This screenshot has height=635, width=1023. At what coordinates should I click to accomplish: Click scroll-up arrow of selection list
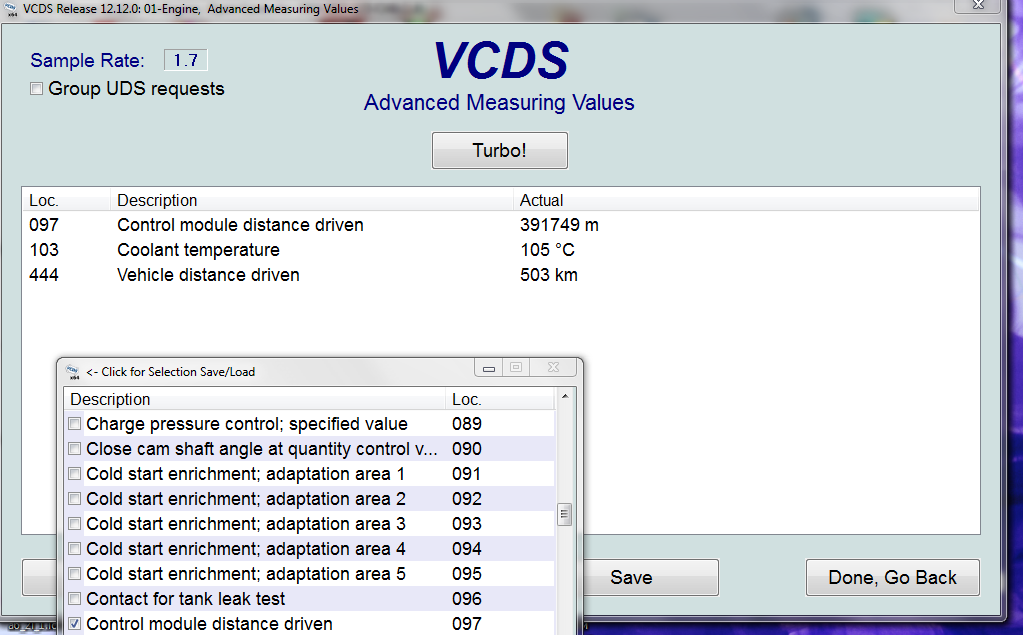point(565,397)
